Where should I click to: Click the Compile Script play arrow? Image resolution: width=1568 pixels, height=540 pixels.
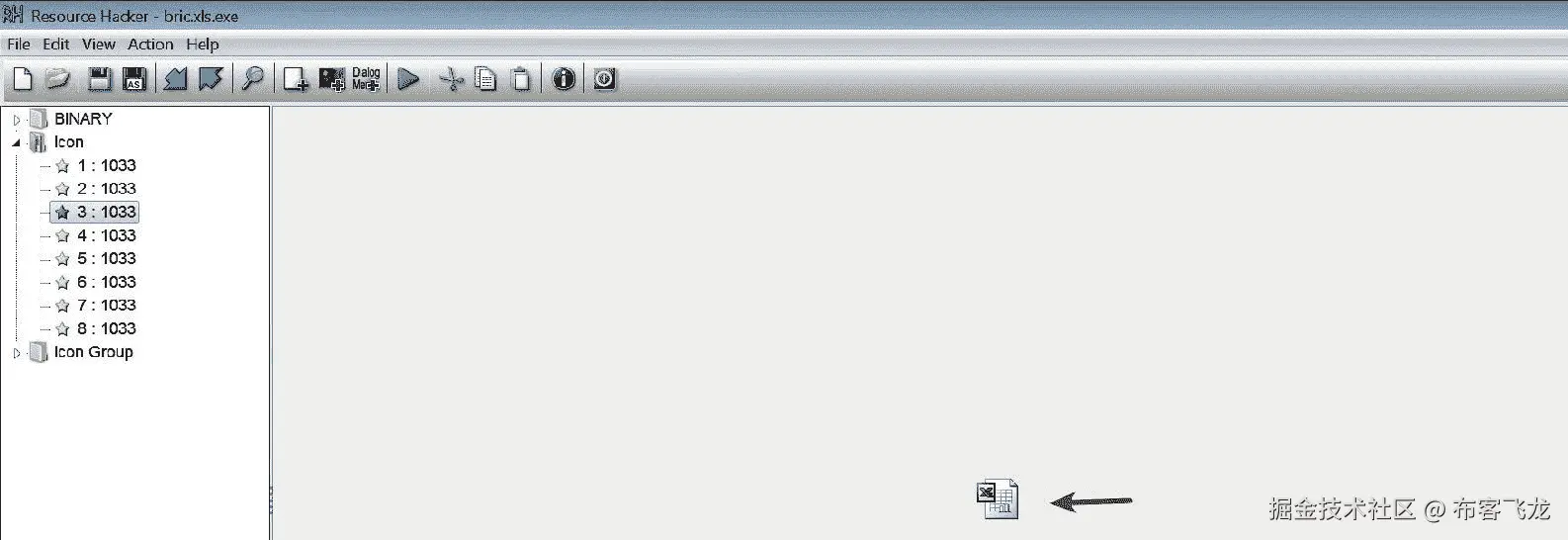point(408,79)
